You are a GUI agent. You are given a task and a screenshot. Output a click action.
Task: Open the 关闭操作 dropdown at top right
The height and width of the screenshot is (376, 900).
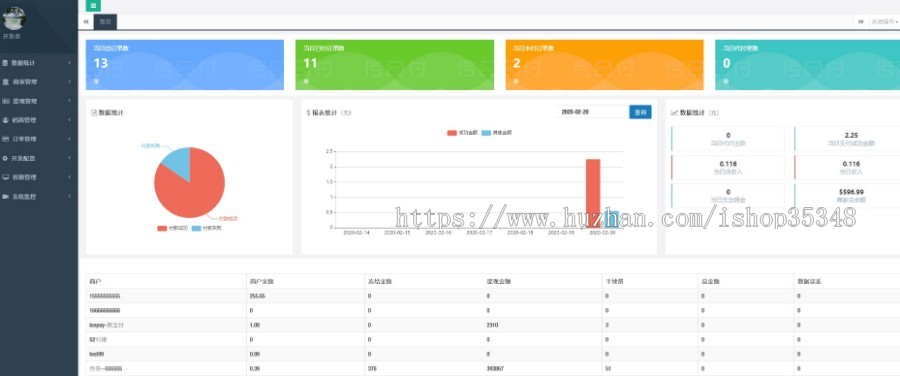point(885,22)
